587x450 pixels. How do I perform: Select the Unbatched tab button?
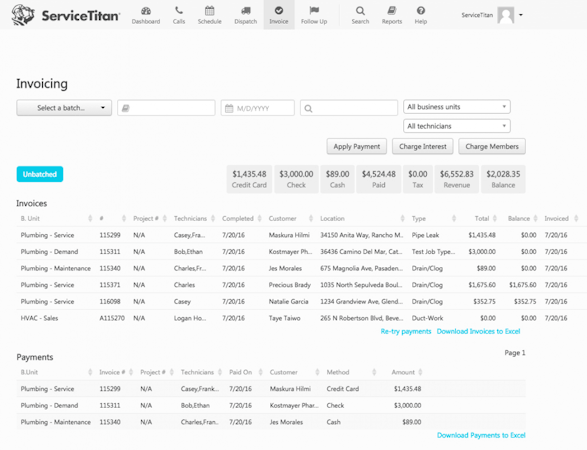point(40,174)
